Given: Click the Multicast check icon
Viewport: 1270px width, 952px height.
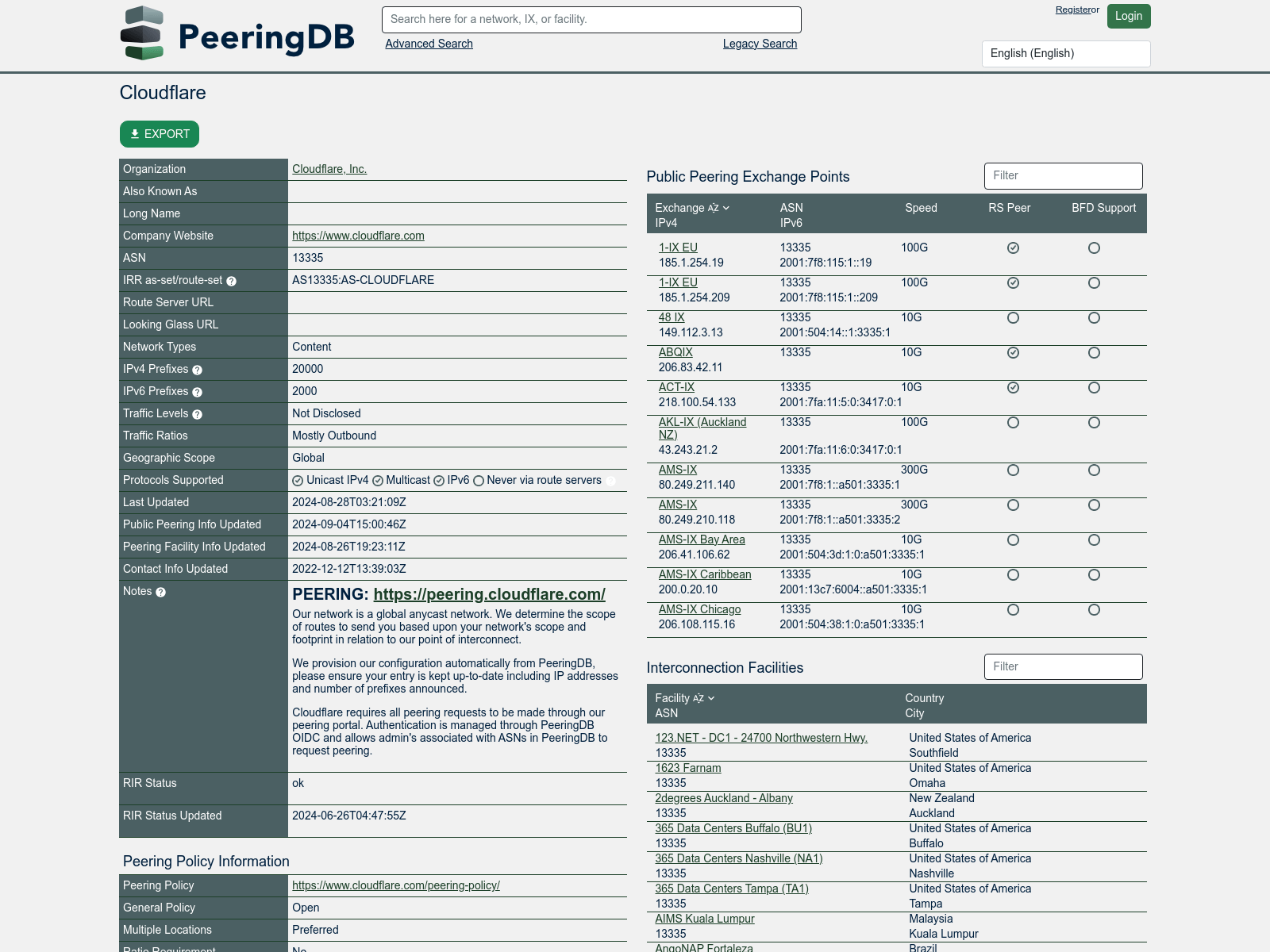Looking at the screenshot, I should point(378,481).
